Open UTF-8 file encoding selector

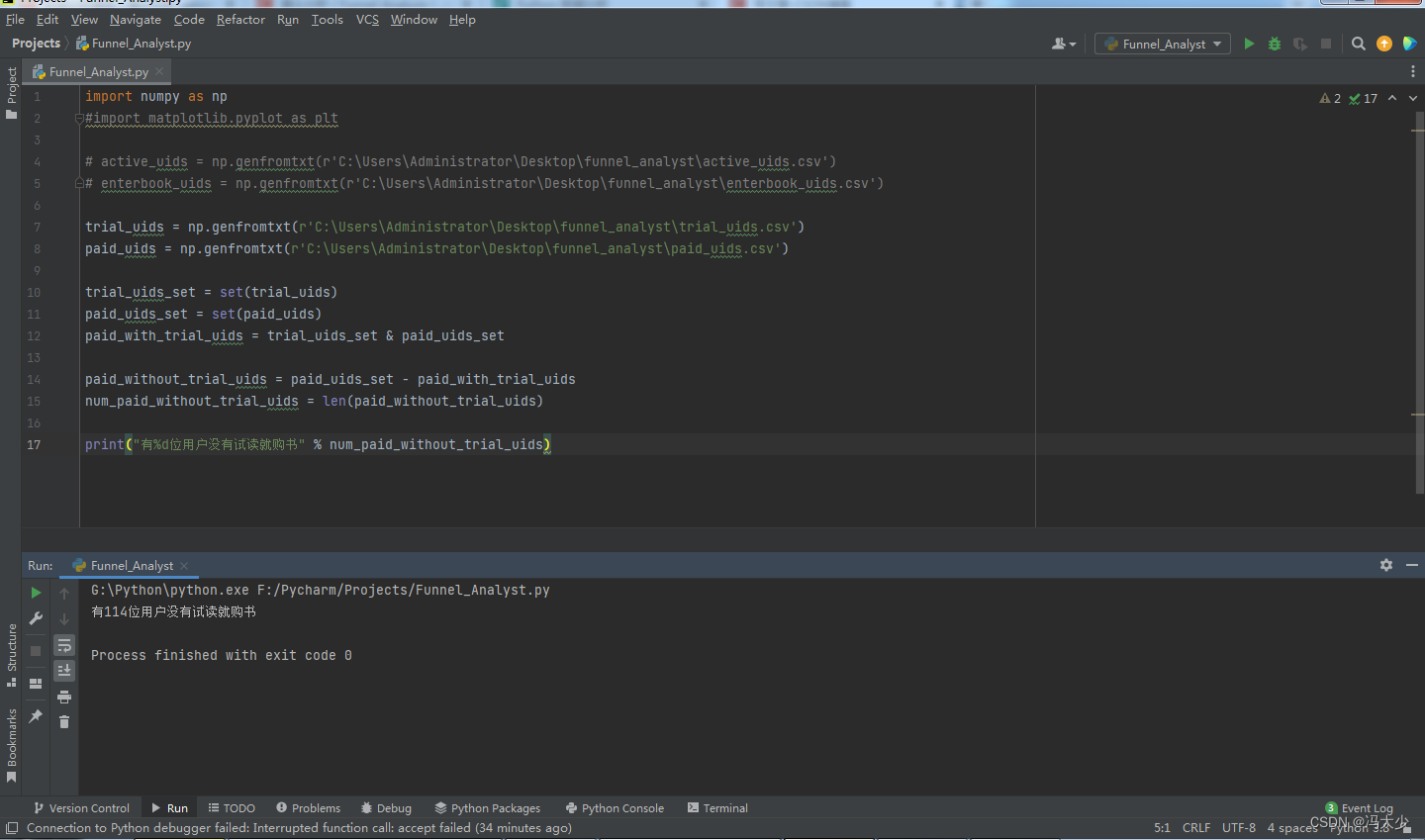point(1238,828)
